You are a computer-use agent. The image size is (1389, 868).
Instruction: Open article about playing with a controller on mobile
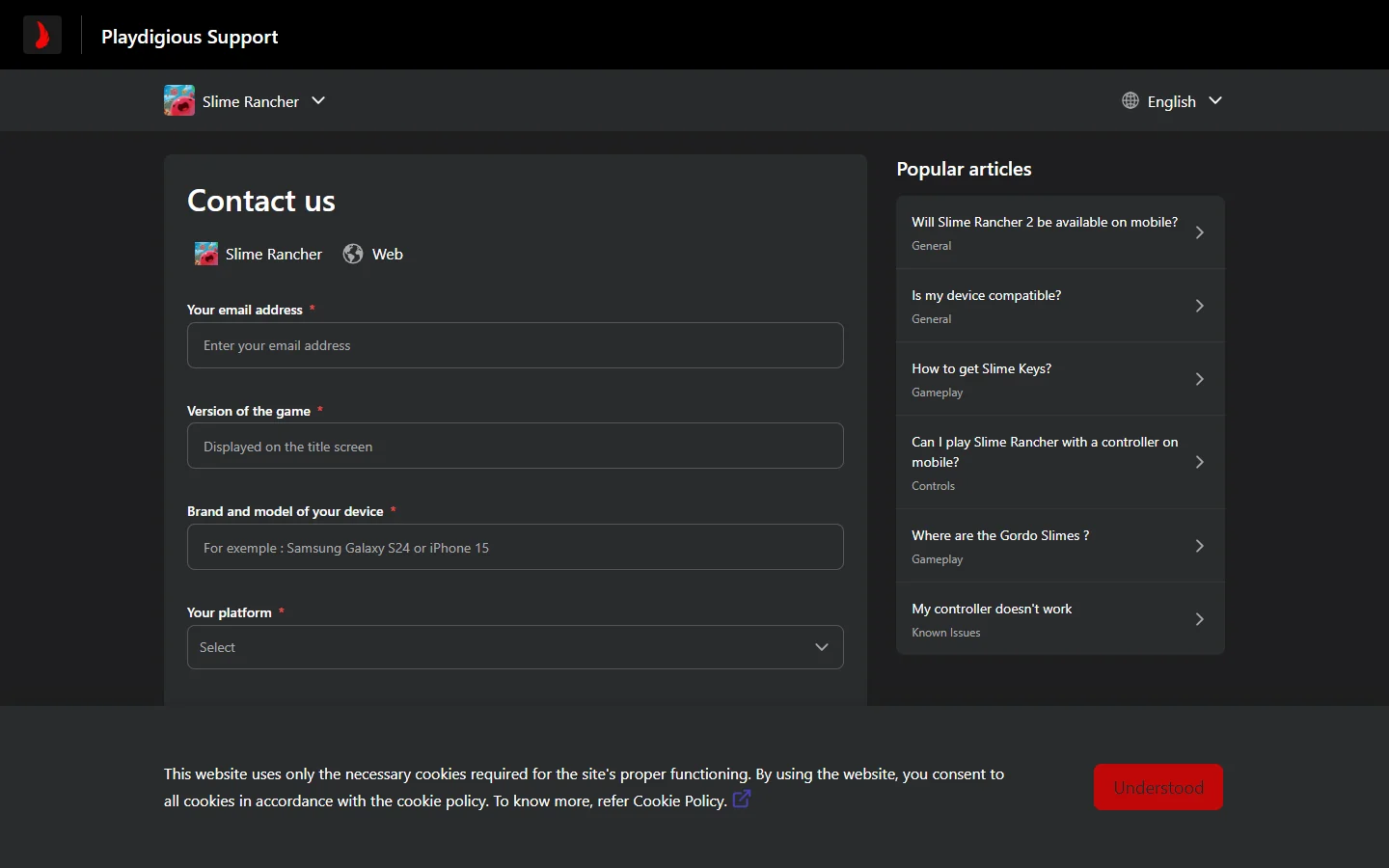click(x=1060, y=463)
